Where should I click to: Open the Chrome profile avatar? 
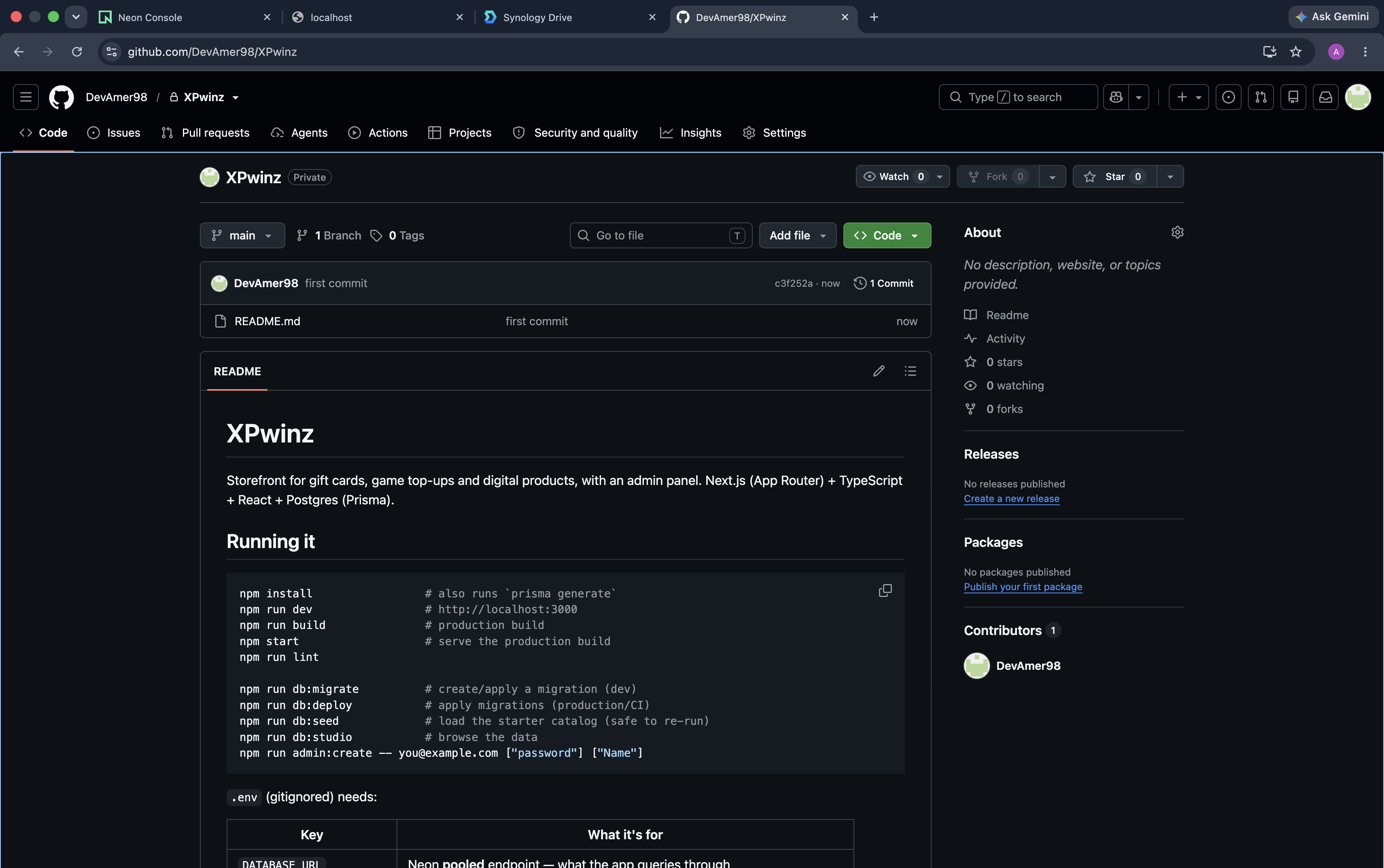tap(1336, 52)
